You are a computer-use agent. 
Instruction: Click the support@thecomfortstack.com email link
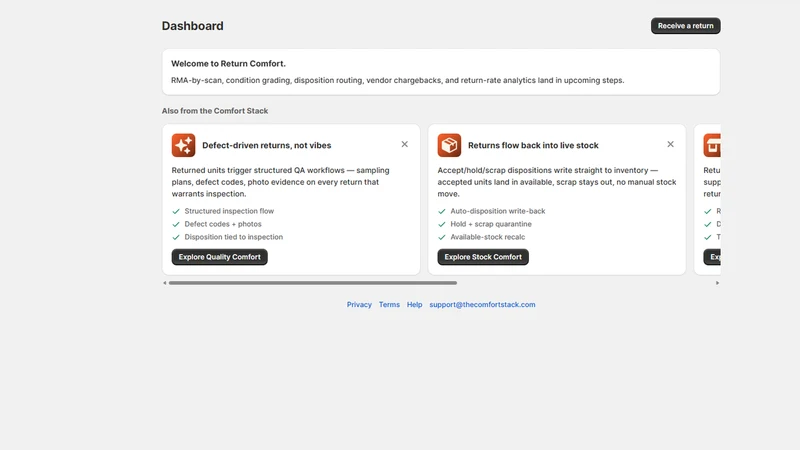[x=482, y=305]
